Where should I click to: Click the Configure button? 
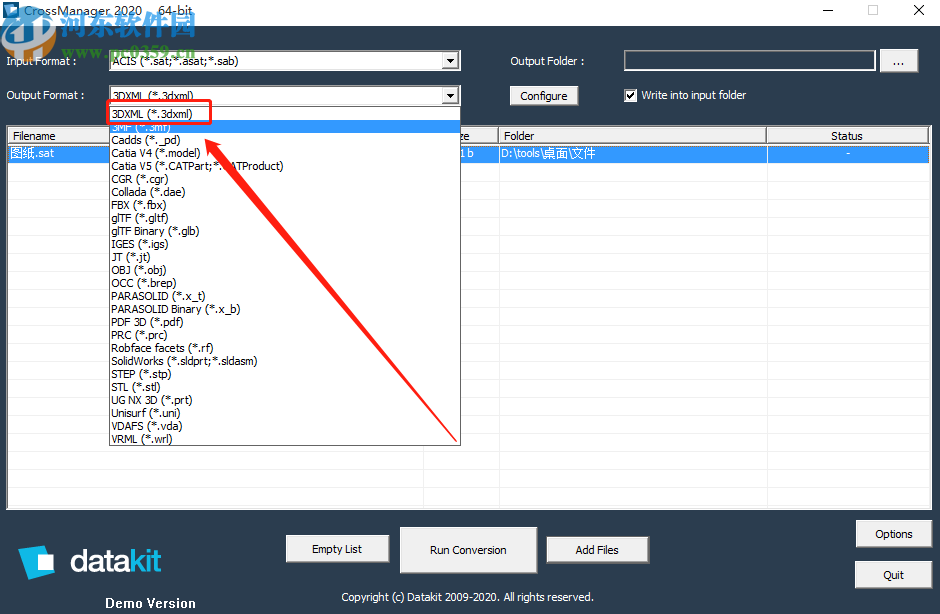[x=543, y=95]
